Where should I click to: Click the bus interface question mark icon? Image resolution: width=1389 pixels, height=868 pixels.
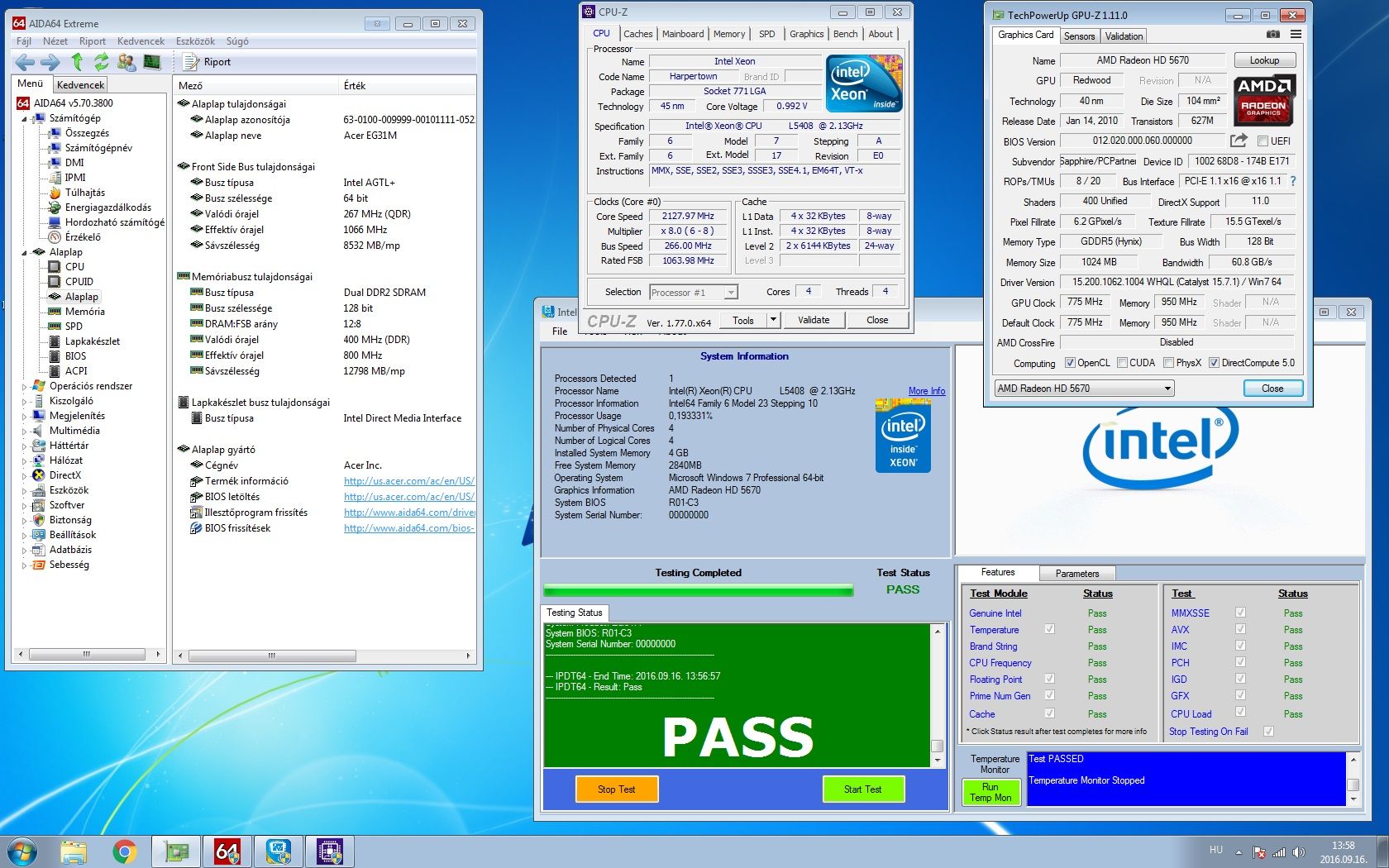pyautogui.click(x=1293, y=181)
